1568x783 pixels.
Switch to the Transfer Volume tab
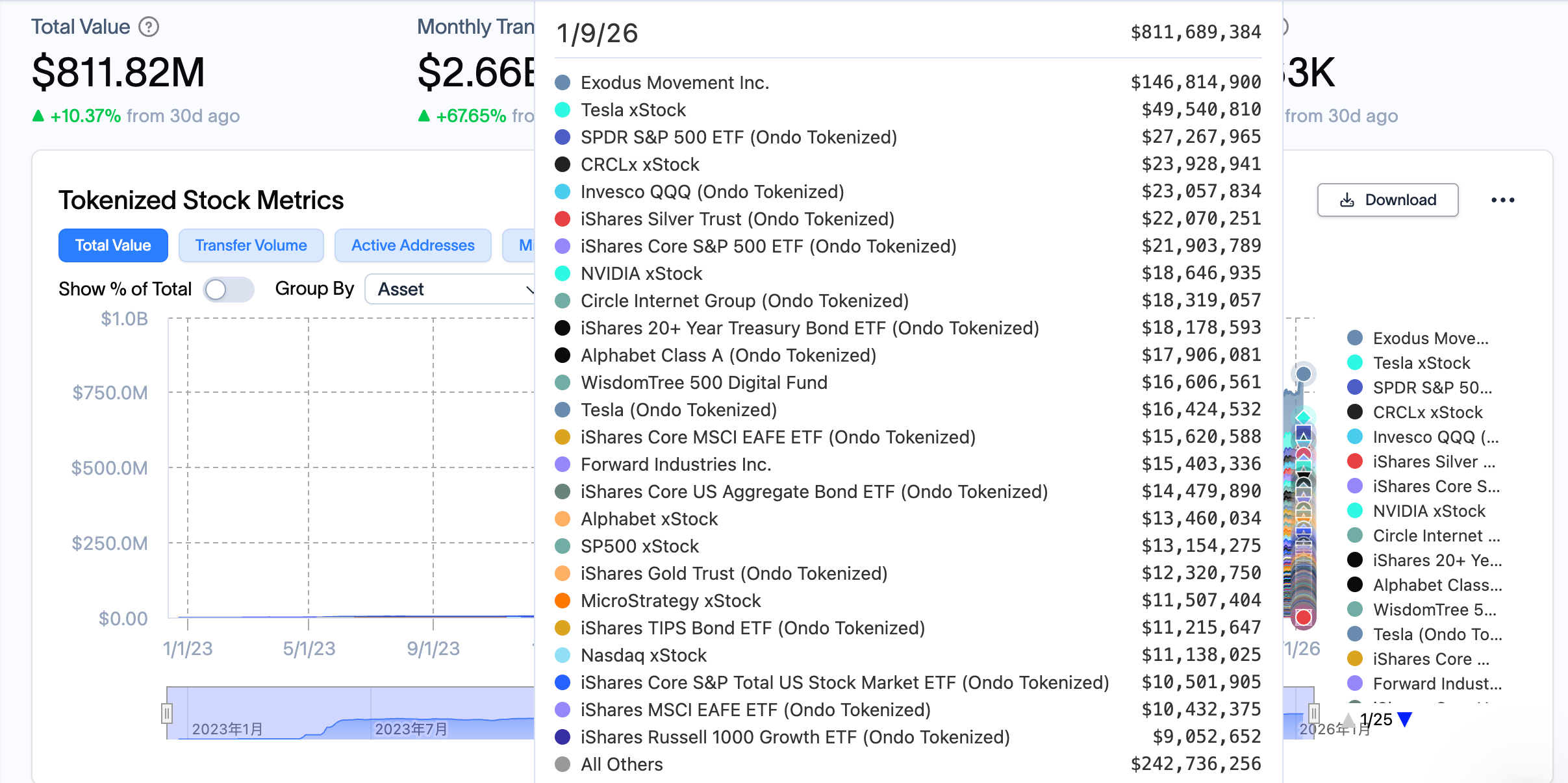coord(251,245)
